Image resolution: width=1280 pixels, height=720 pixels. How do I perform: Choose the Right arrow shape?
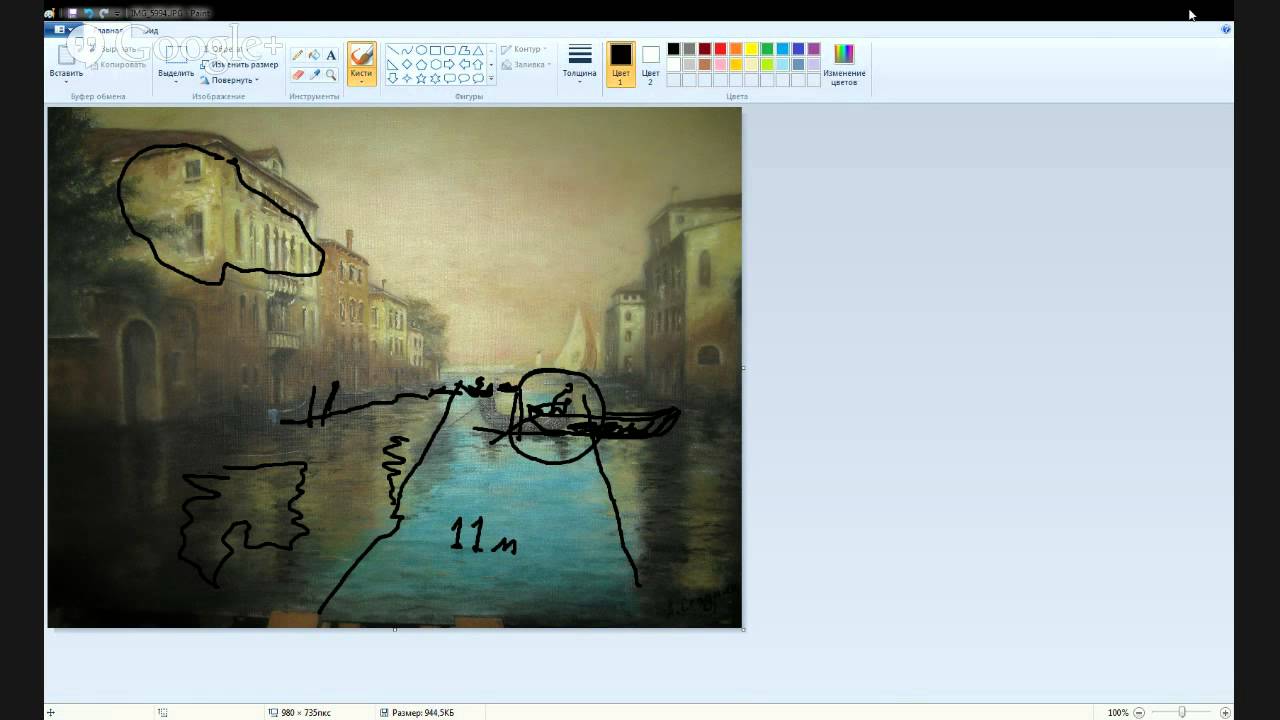coord(450,64)
